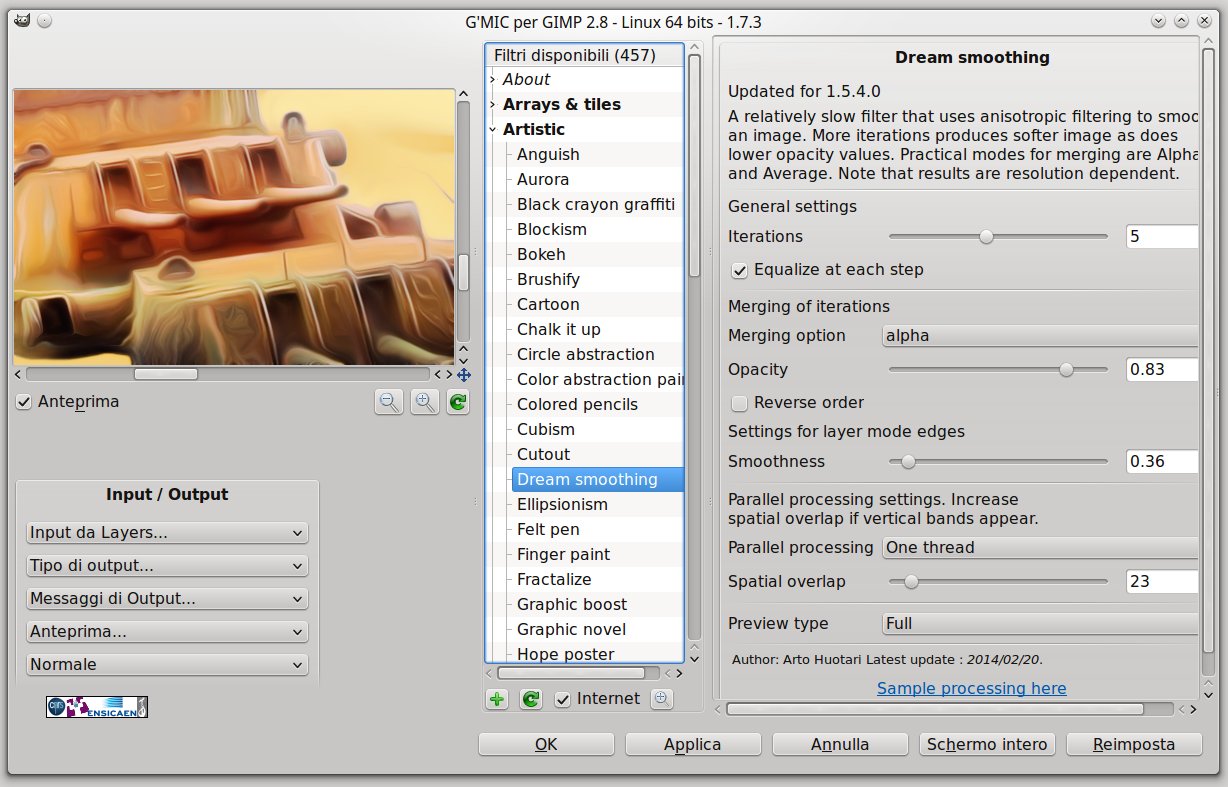Viewport: 1228px width, 787px height.
Task: Add filter to favorites with green plus
Action: click(497, 699)
